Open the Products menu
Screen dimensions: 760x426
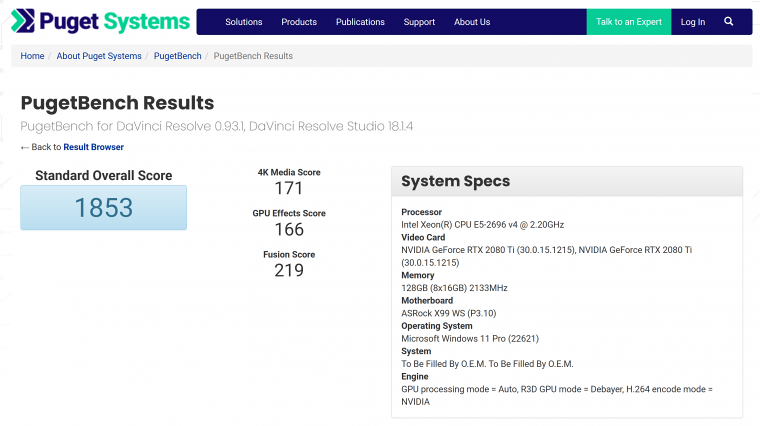(299, 22)
